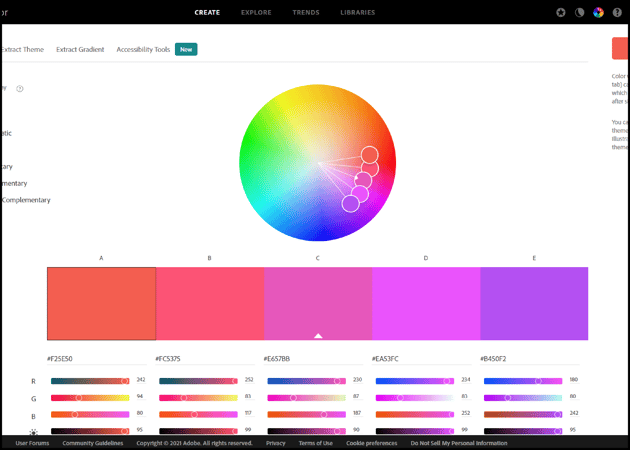This screenshot has width=630, height=450.
Task: Click the column label E above the swatches
Action: click(x=534, y=258)
